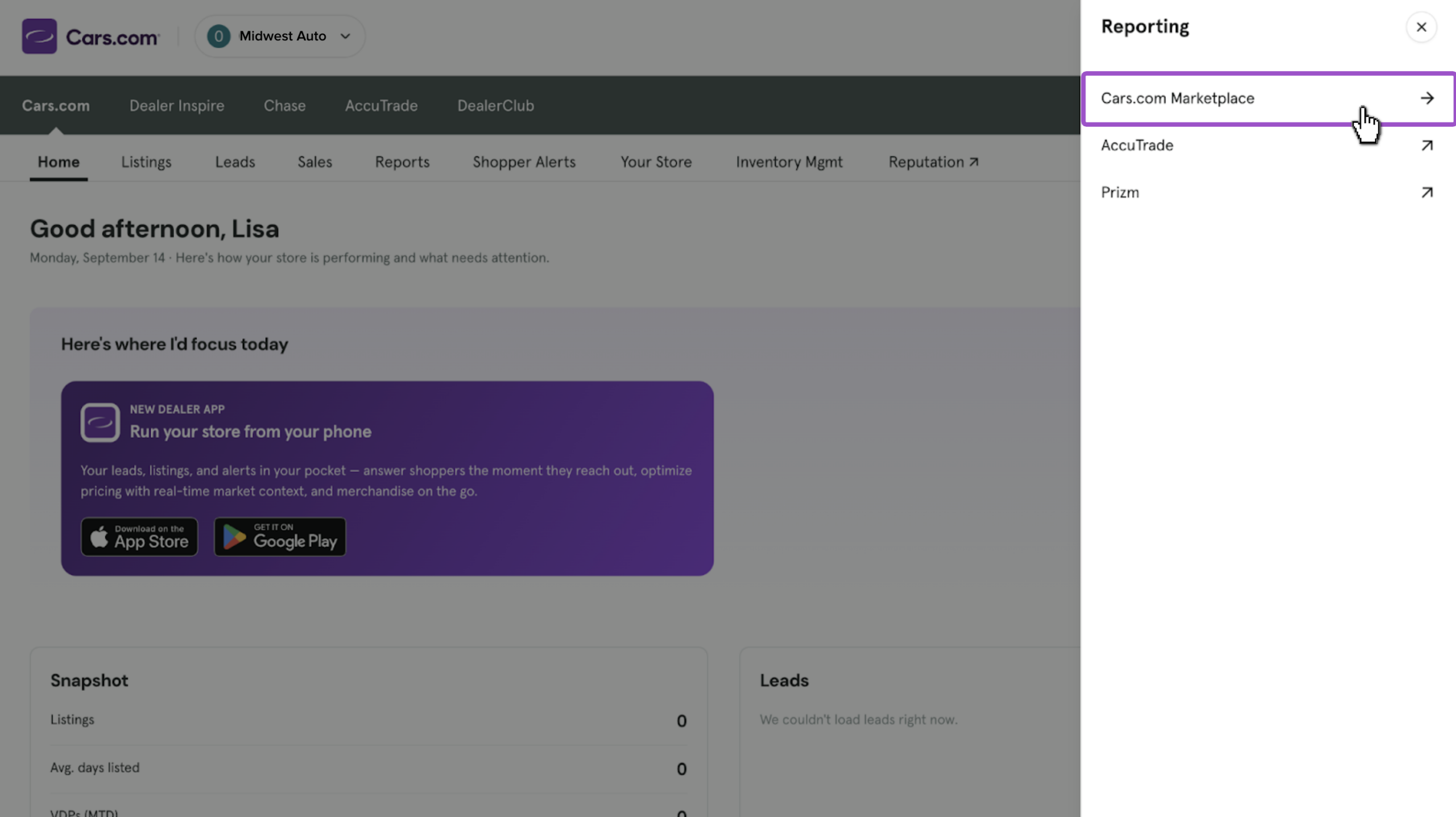Open the Inventory Mgmt tab
Viewport: 1456px width, 817px height.
789,162
